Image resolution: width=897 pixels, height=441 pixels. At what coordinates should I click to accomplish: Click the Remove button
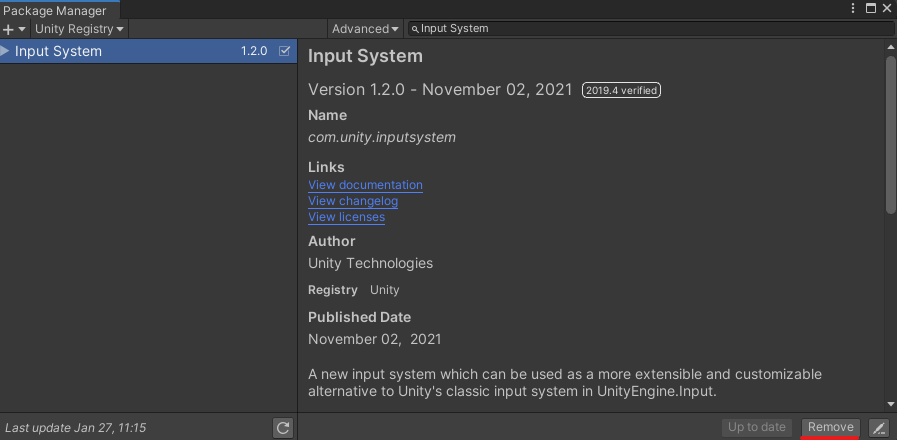[x=830, y=427]
